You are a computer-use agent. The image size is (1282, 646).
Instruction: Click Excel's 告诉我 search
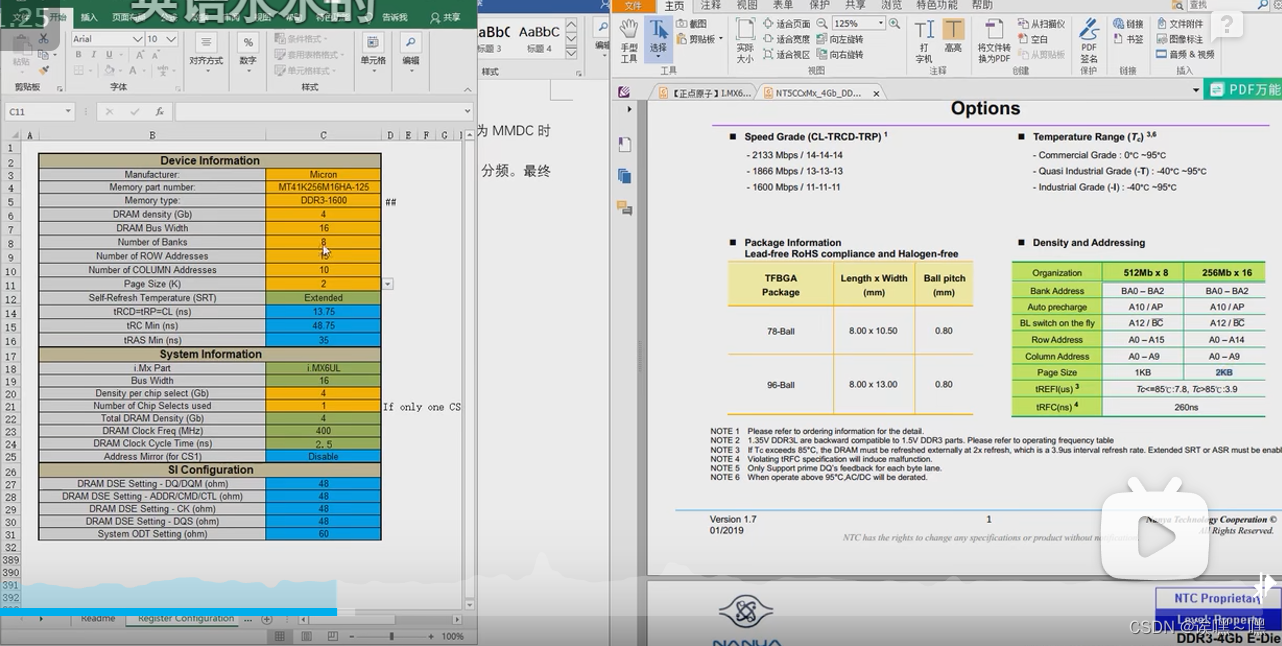395,17
